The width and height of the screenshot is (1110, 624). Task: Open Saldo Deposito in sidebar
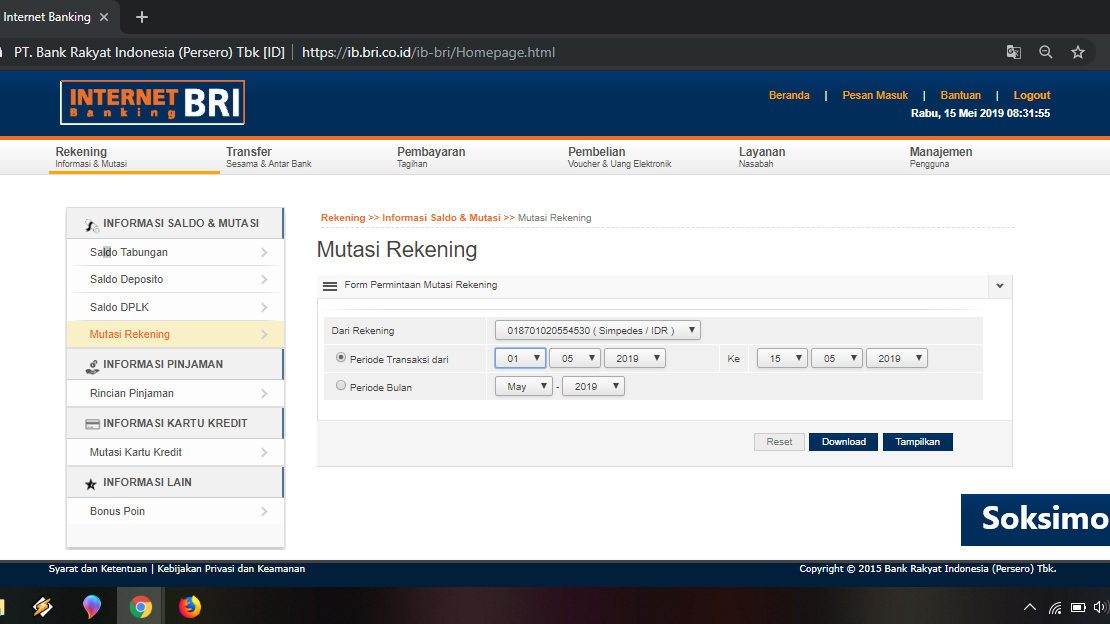[176, 279]
